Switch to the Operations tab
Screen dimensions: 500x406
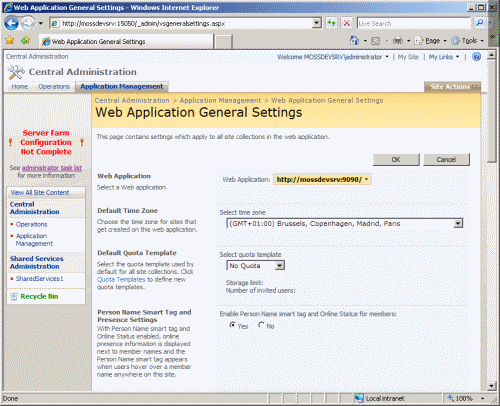pos(54,87)
